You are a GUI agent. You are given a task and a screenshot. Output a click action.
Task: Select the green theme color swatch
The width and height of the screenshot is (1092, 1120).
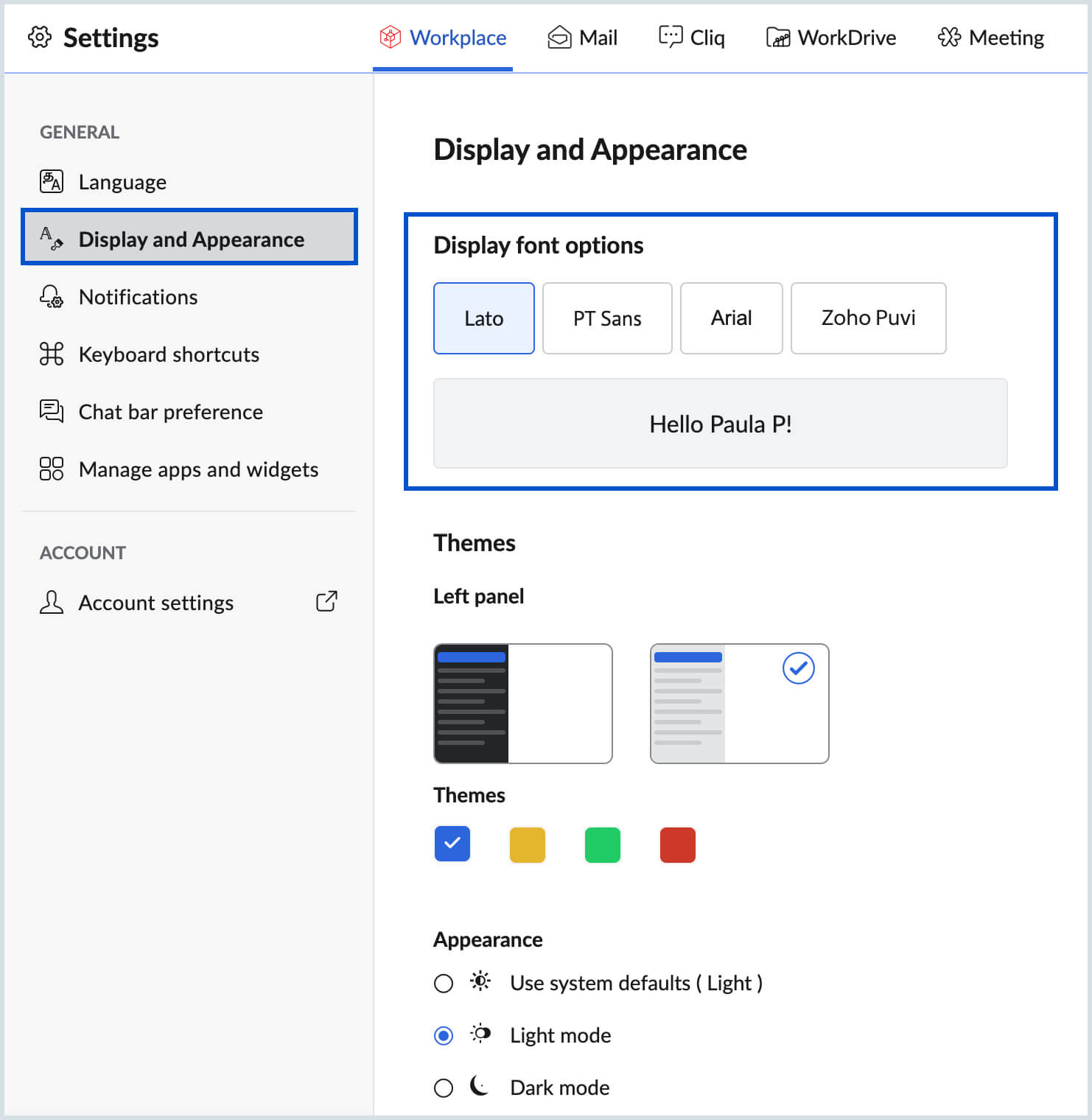click(602, 844)
